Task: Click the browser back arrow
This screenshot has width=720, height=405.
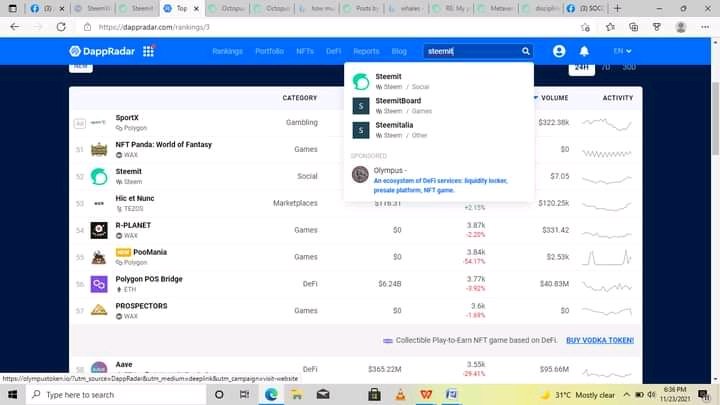Action: (15, 27)
